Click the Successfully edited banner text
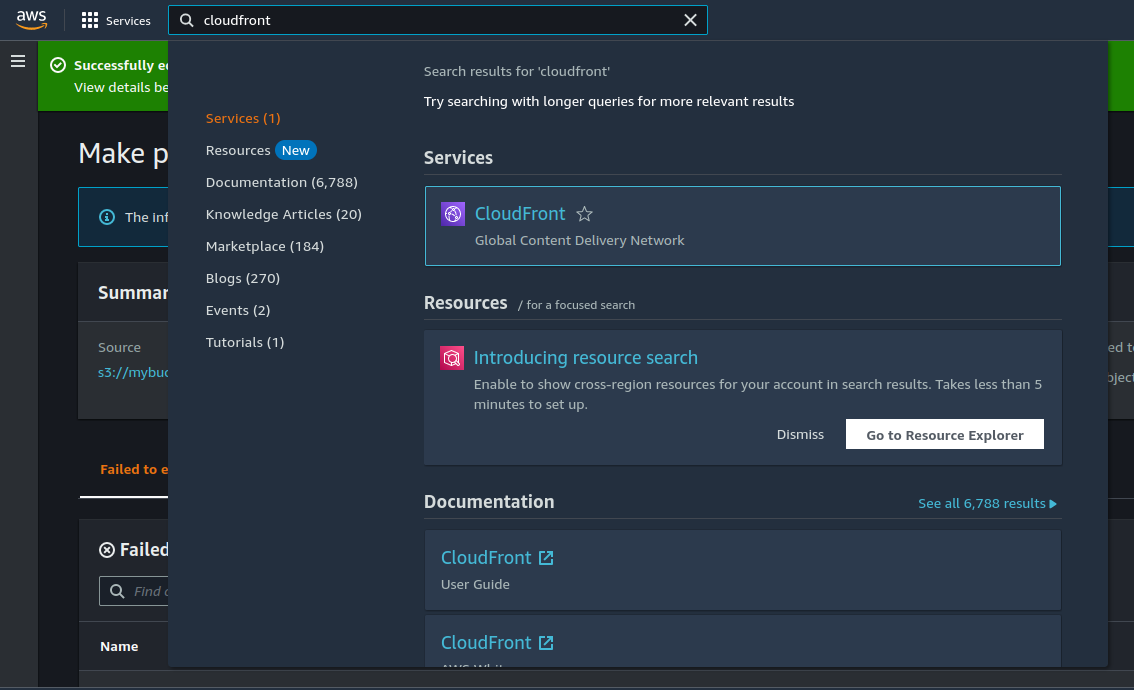 [x=121, y=65]
